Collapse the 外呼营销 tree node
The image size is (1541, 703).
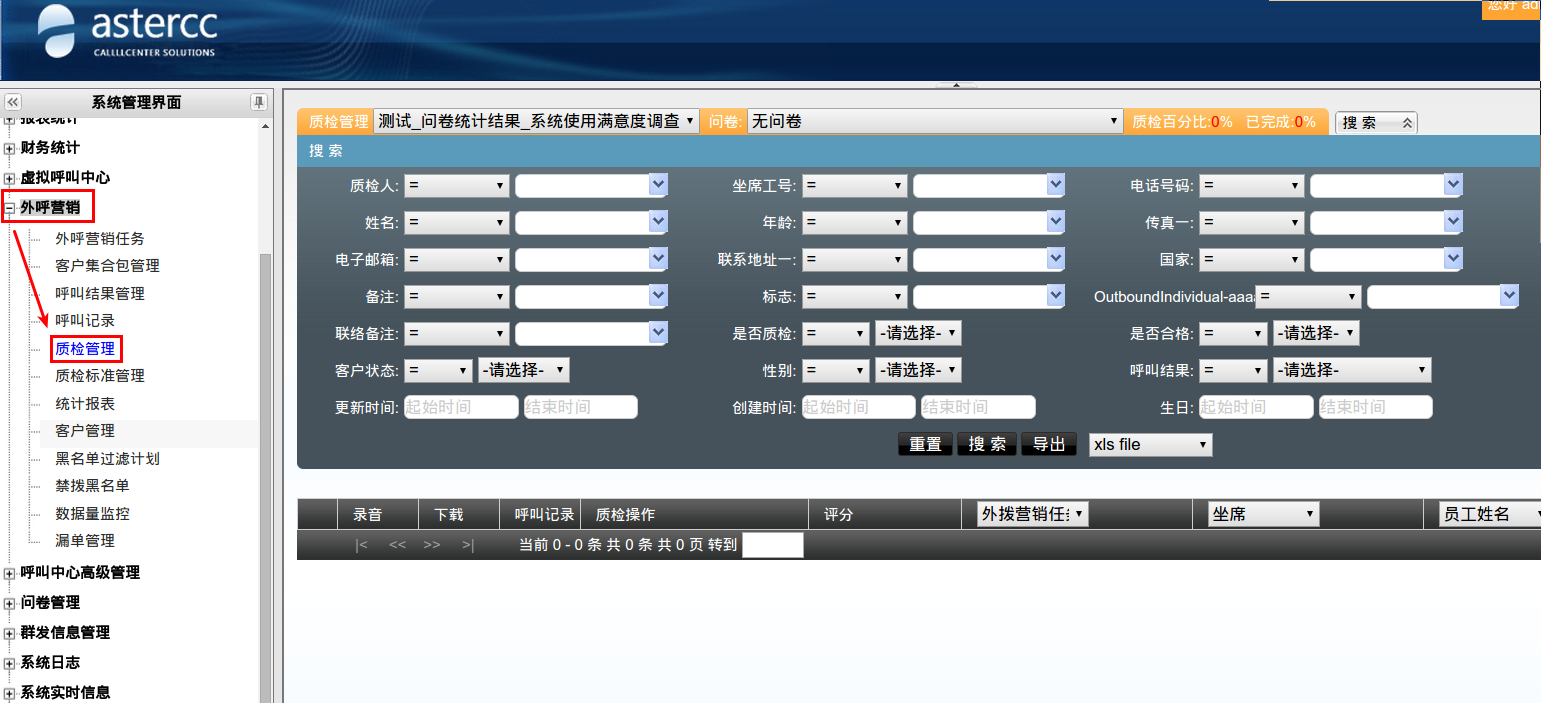click(10, 208)
